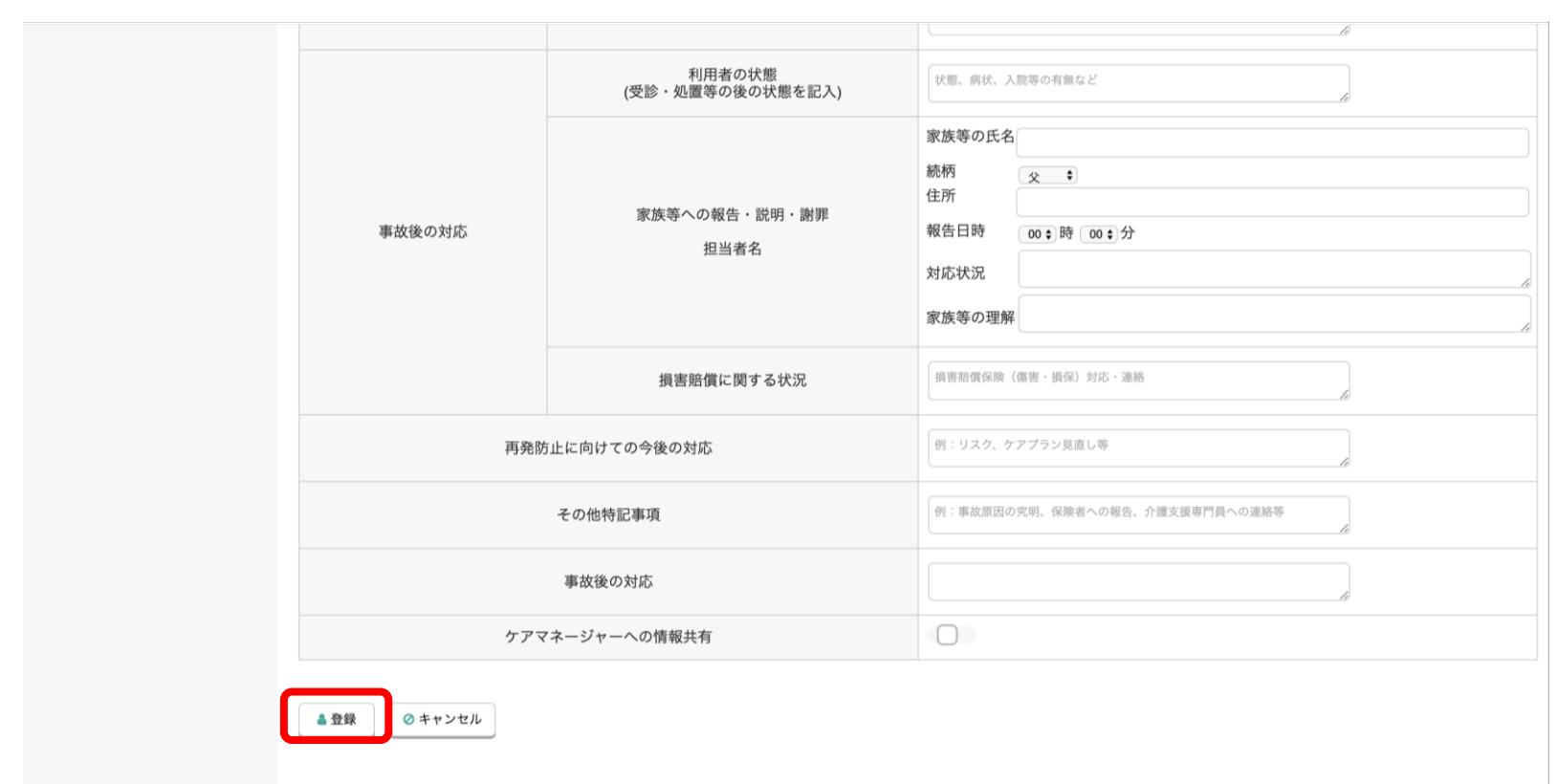Click the その他特記事項 text area

tap(1137, 514)
